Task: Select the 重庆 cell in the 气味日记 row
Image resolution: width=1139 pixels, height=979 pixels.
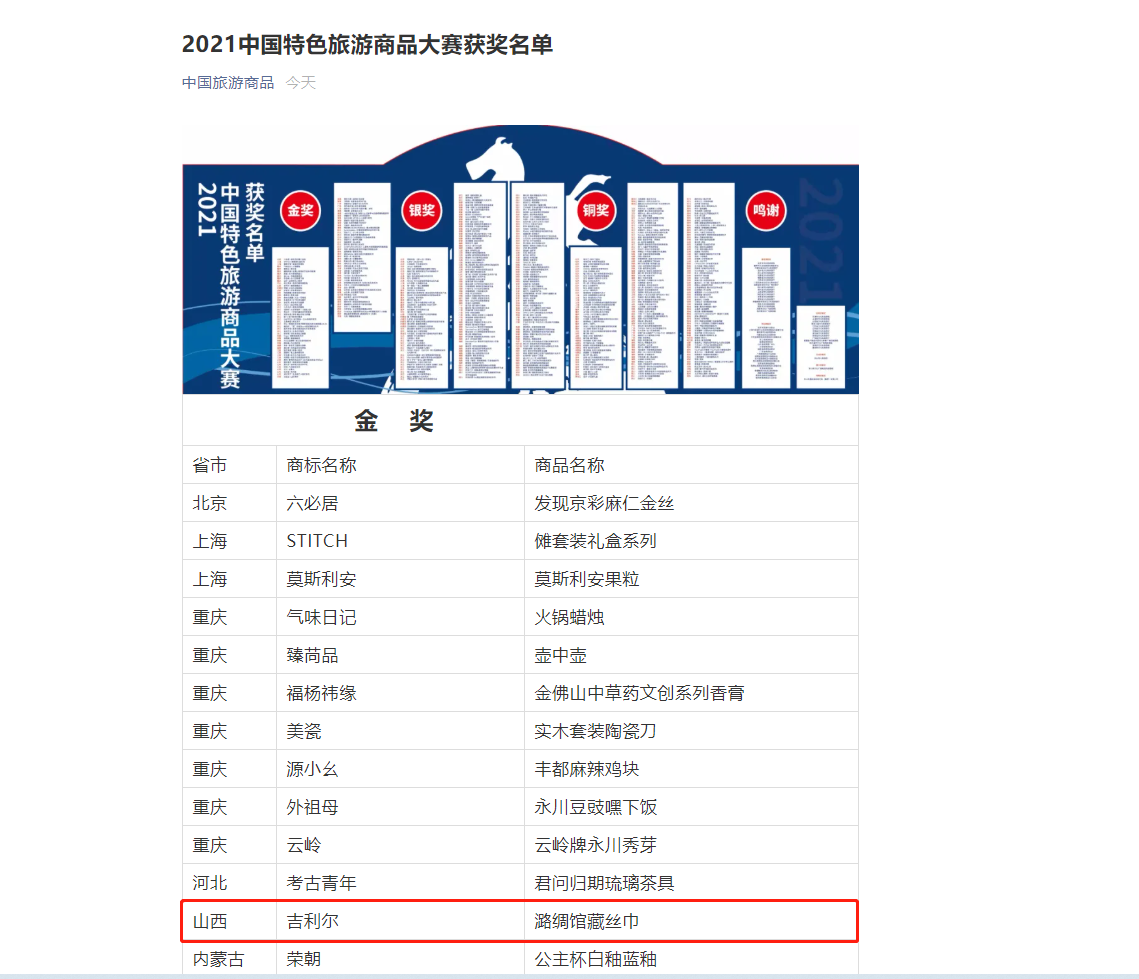Action: pyautogui.click(x=230, y=617)
